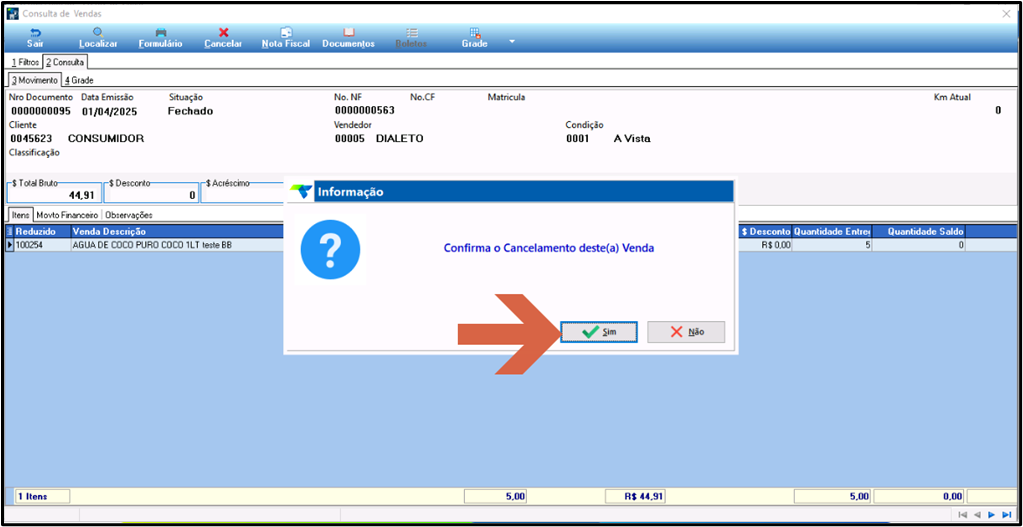
Task: Click the $ Desconto value field
Action: pos(151,194)
